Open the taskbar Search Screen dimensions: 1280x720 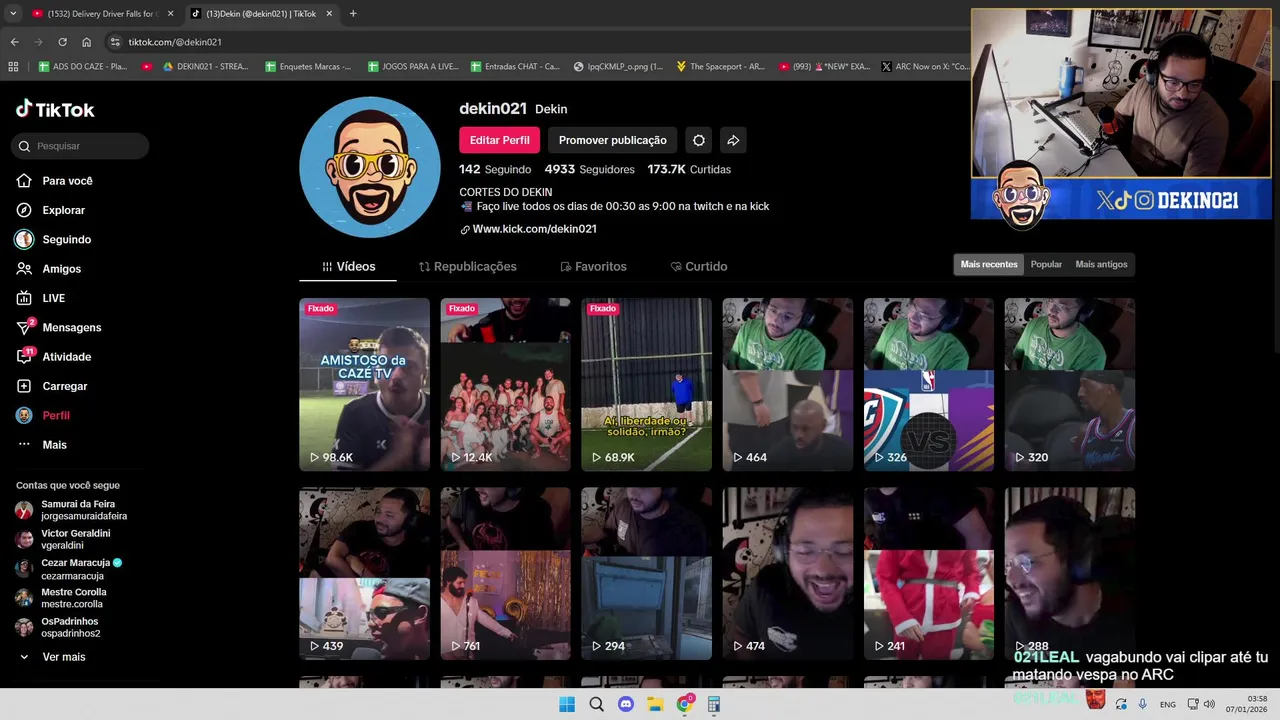click(x=596, y=704)
